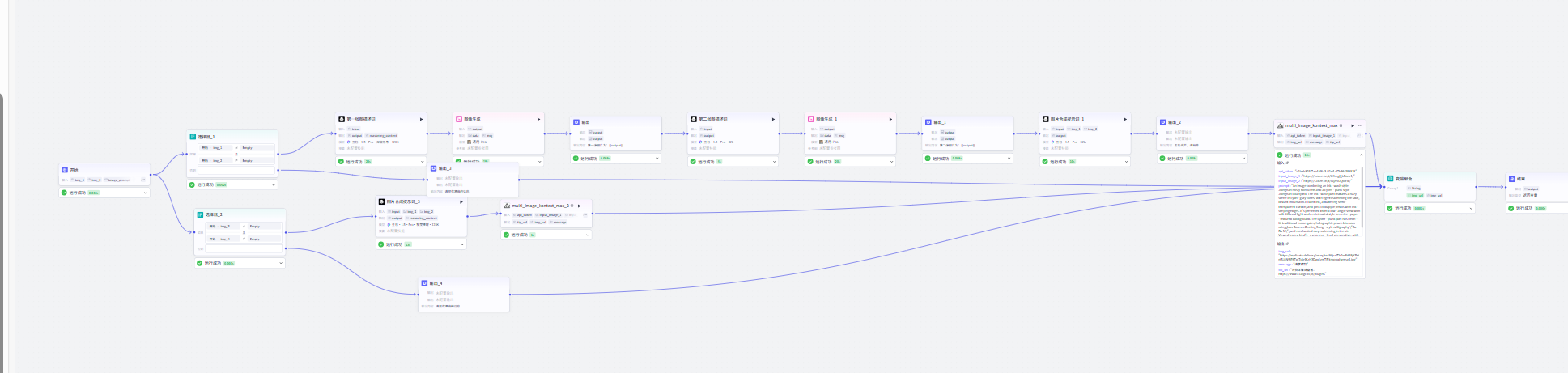Click the 图像生成 node pink icon
This screenshot has height=373, width=1568.
point(458,119)
